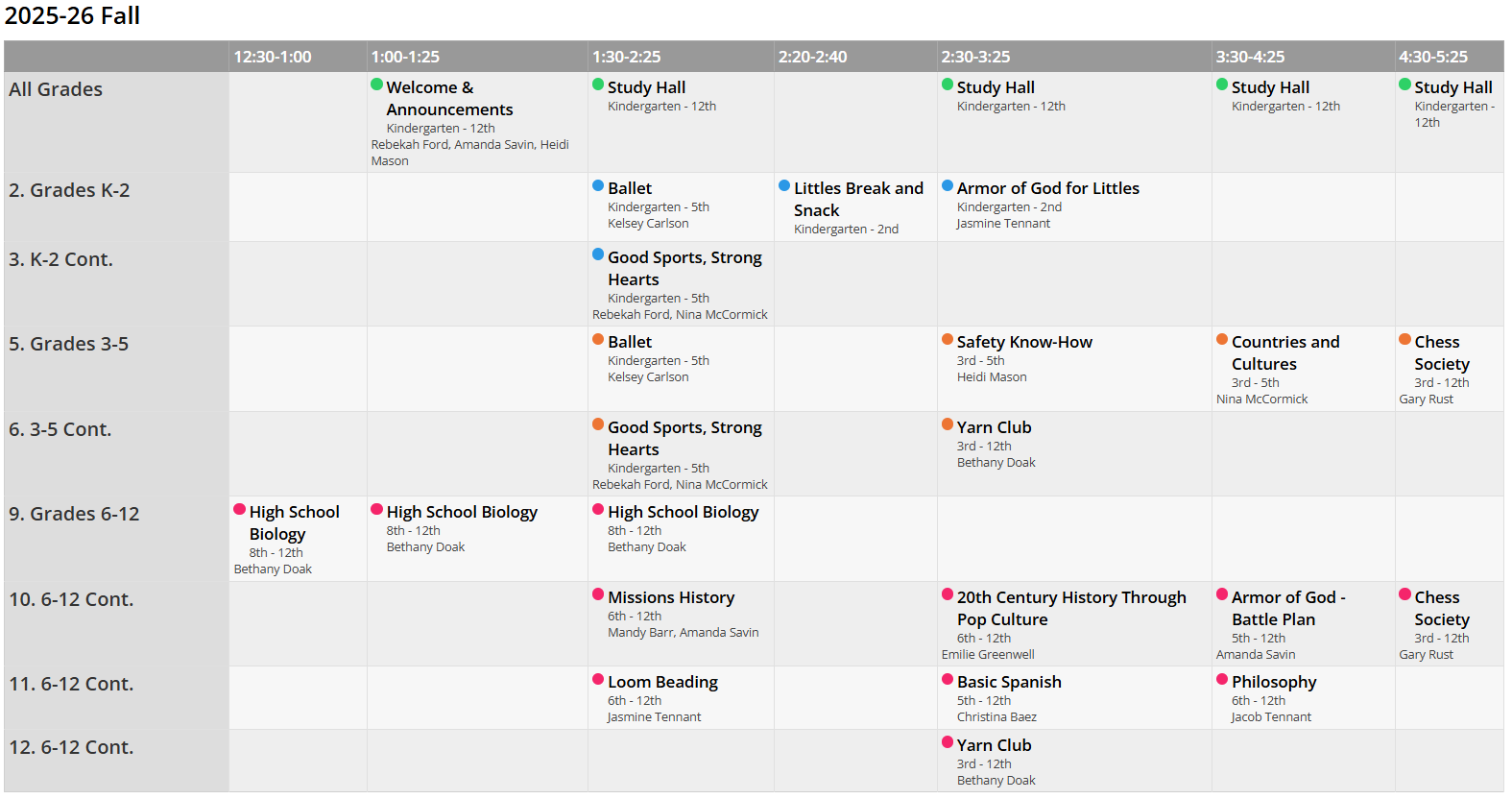The width and height of the screenshot is (1512, 799).
Task: Open Chess Society in Grades 3-5 row
Action: tap(1441, 352)
